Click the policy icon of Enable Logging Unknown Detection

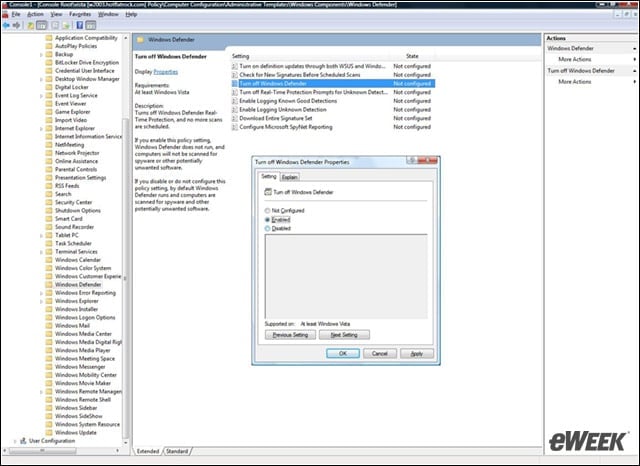click(235, 109)
